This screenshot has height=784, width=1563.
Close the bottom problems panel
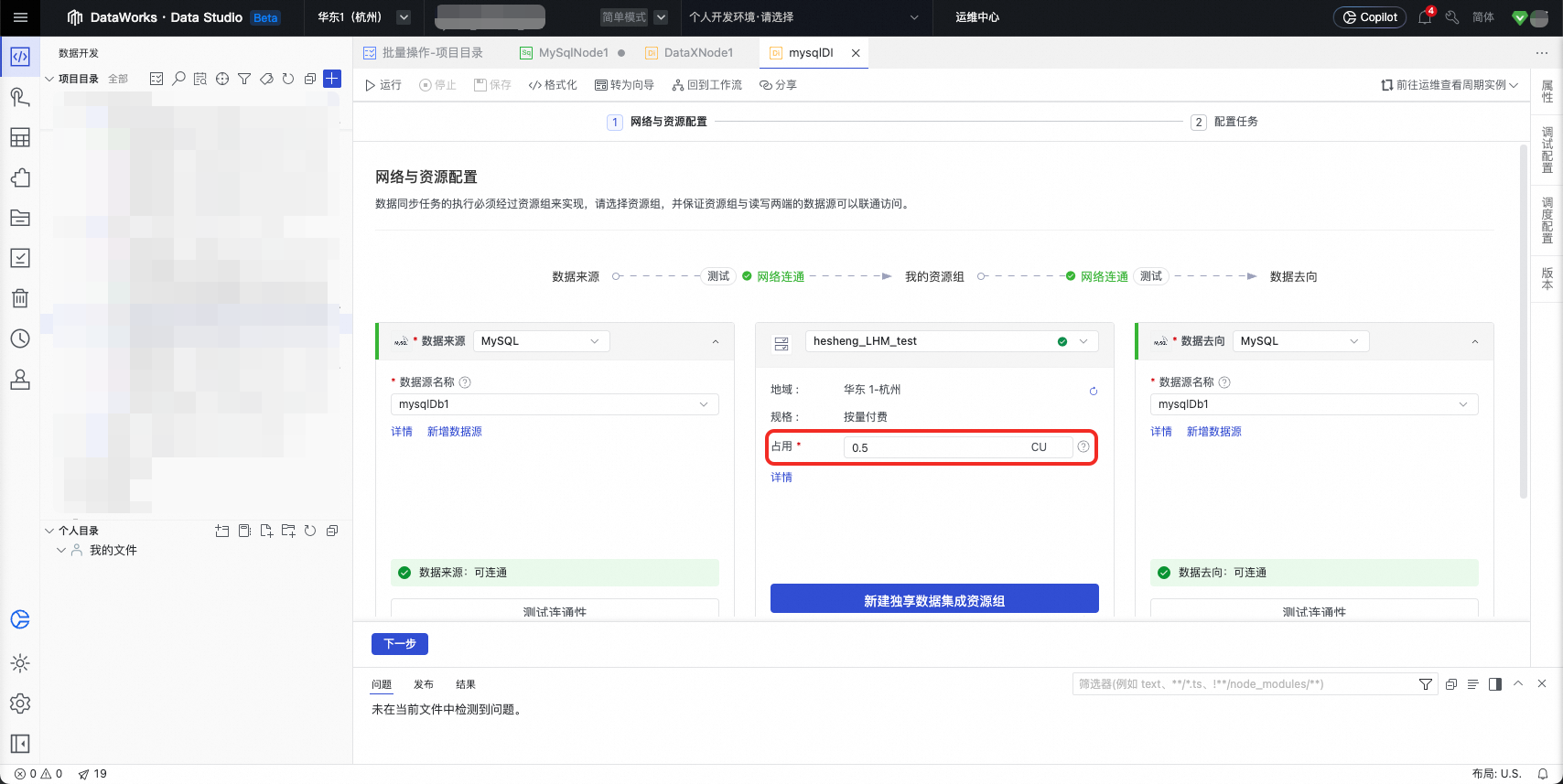tap(1542, 683)
